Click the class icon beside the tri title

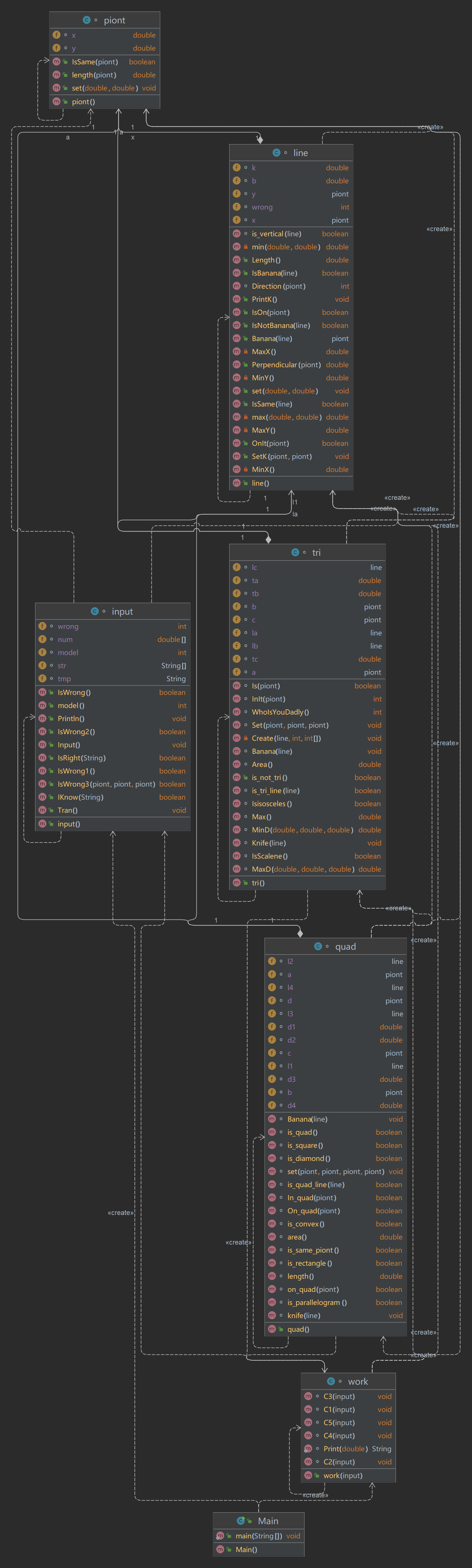coord(295,552)
